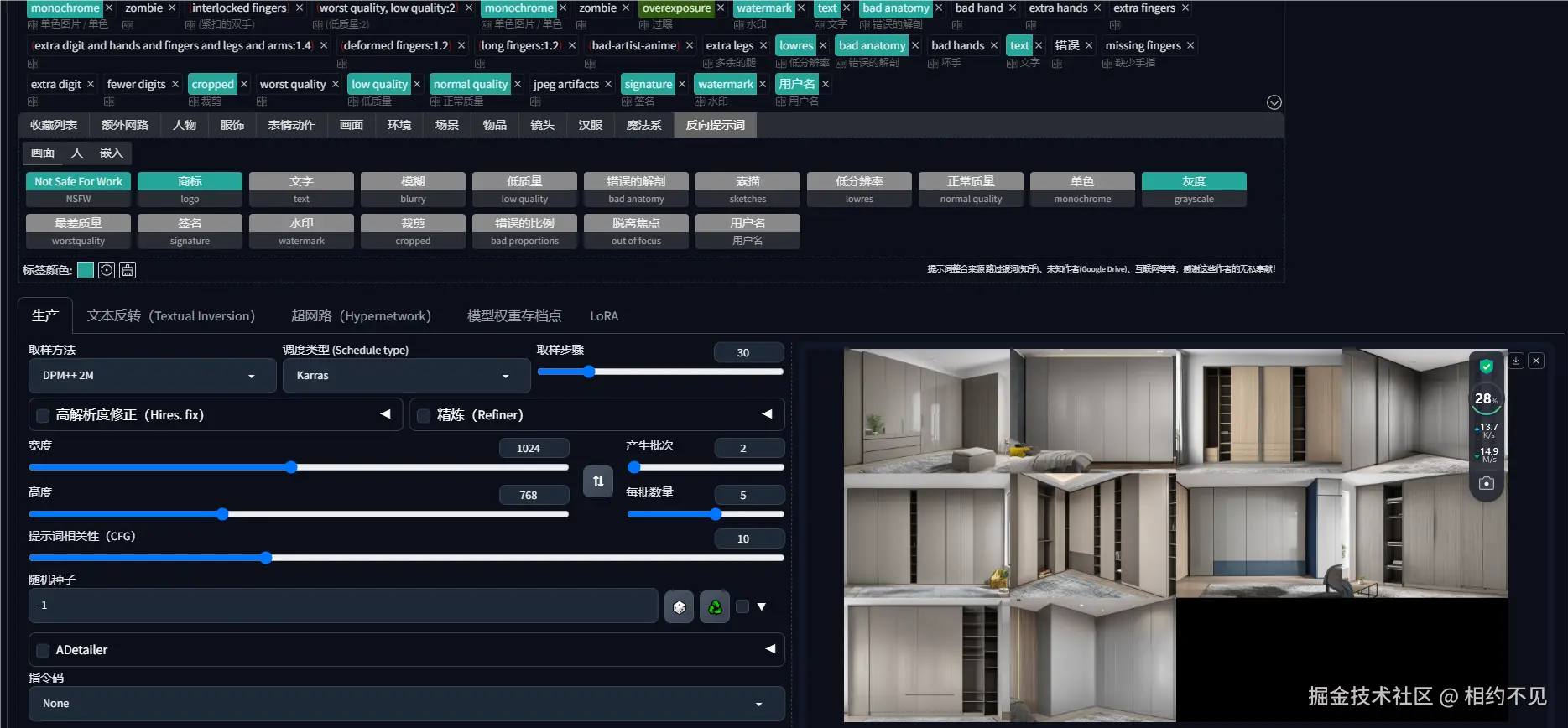Click the X on the 'cropped' prompt tag
This screenshot has width=1568, height=728.
coord(244,85)
